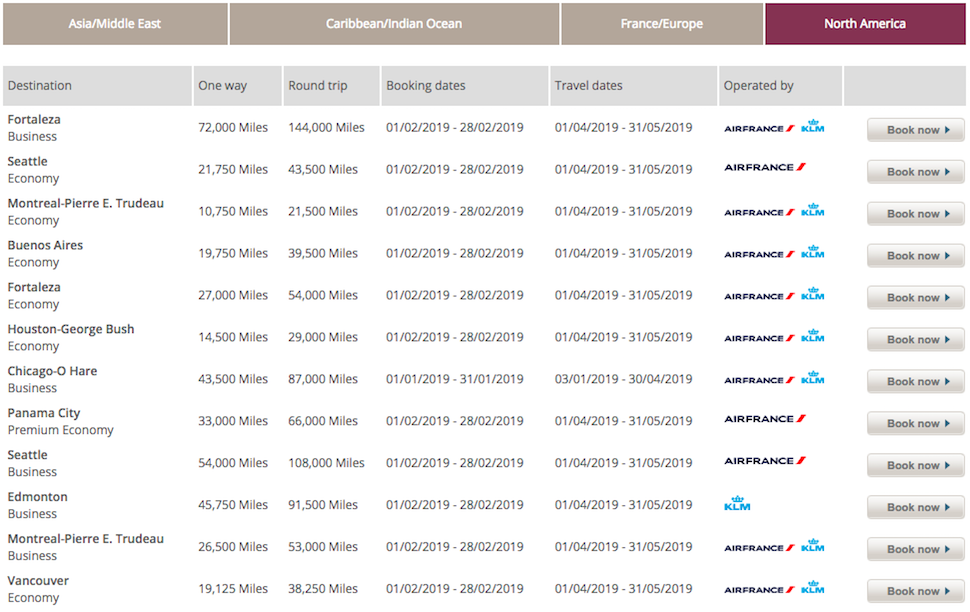This screenshot has height=612, width=970.
Task: Click the 19,125 Miles one-way fare
Action: 233,589
